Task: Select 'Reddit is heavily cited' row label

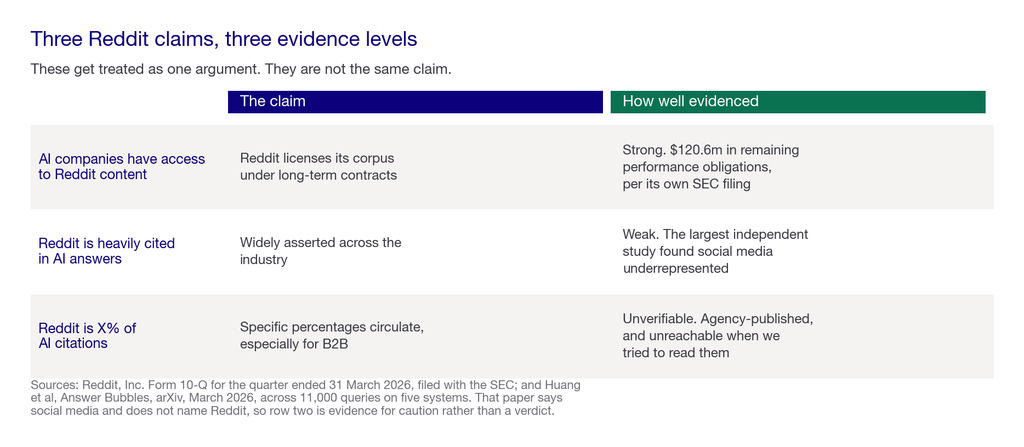Action: coord(106,251)
